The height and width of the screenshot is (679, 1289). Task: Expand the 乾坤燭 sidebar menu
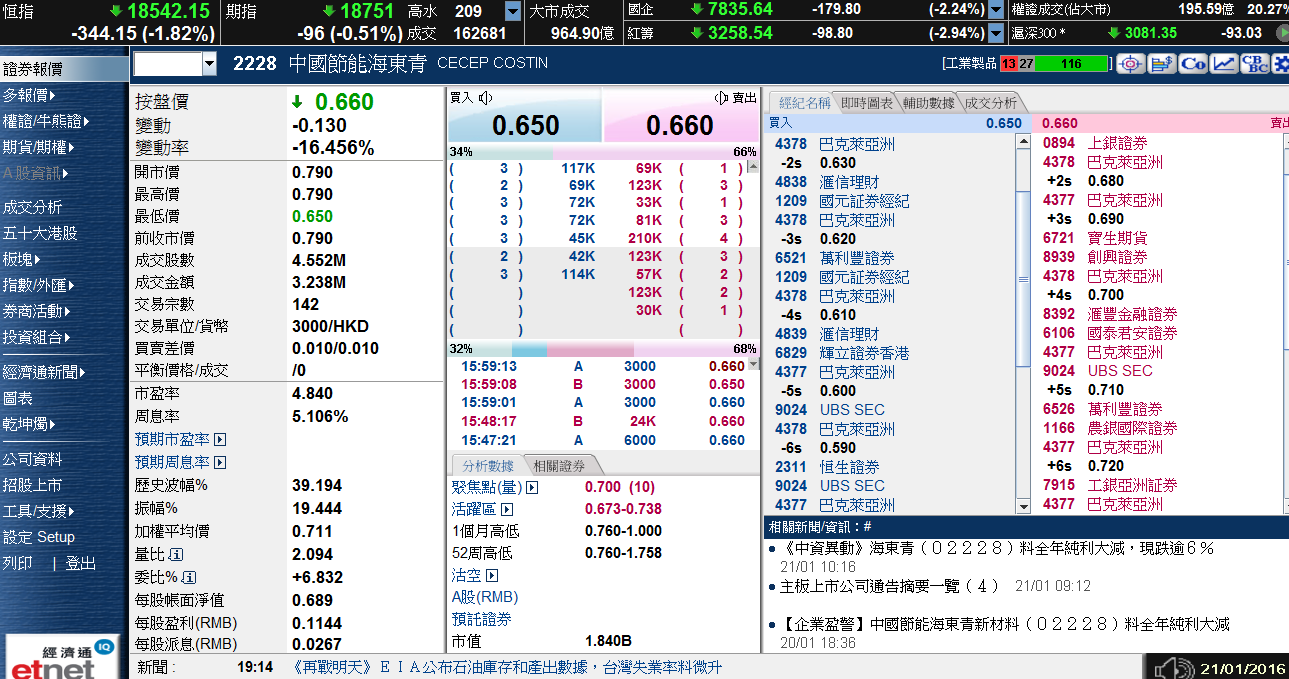tap(28, 424)
